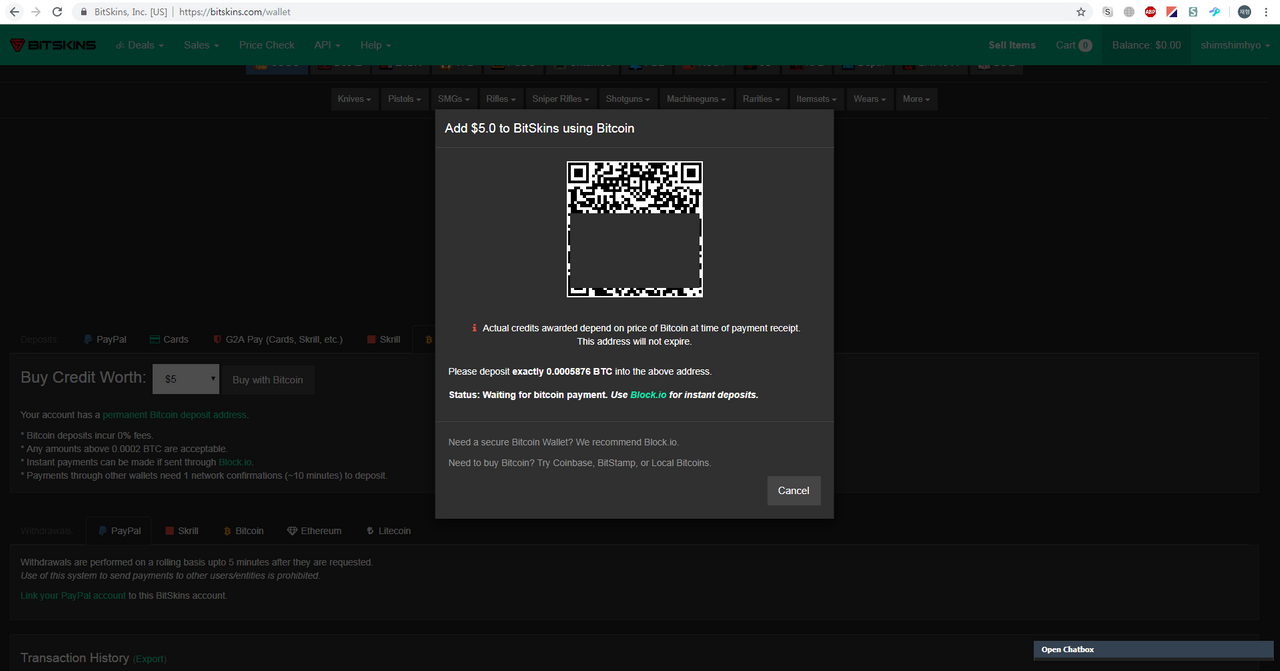Select the Skrill withdrawal tab
This screenshot has width=1280, height=671.
coord(182,531)
